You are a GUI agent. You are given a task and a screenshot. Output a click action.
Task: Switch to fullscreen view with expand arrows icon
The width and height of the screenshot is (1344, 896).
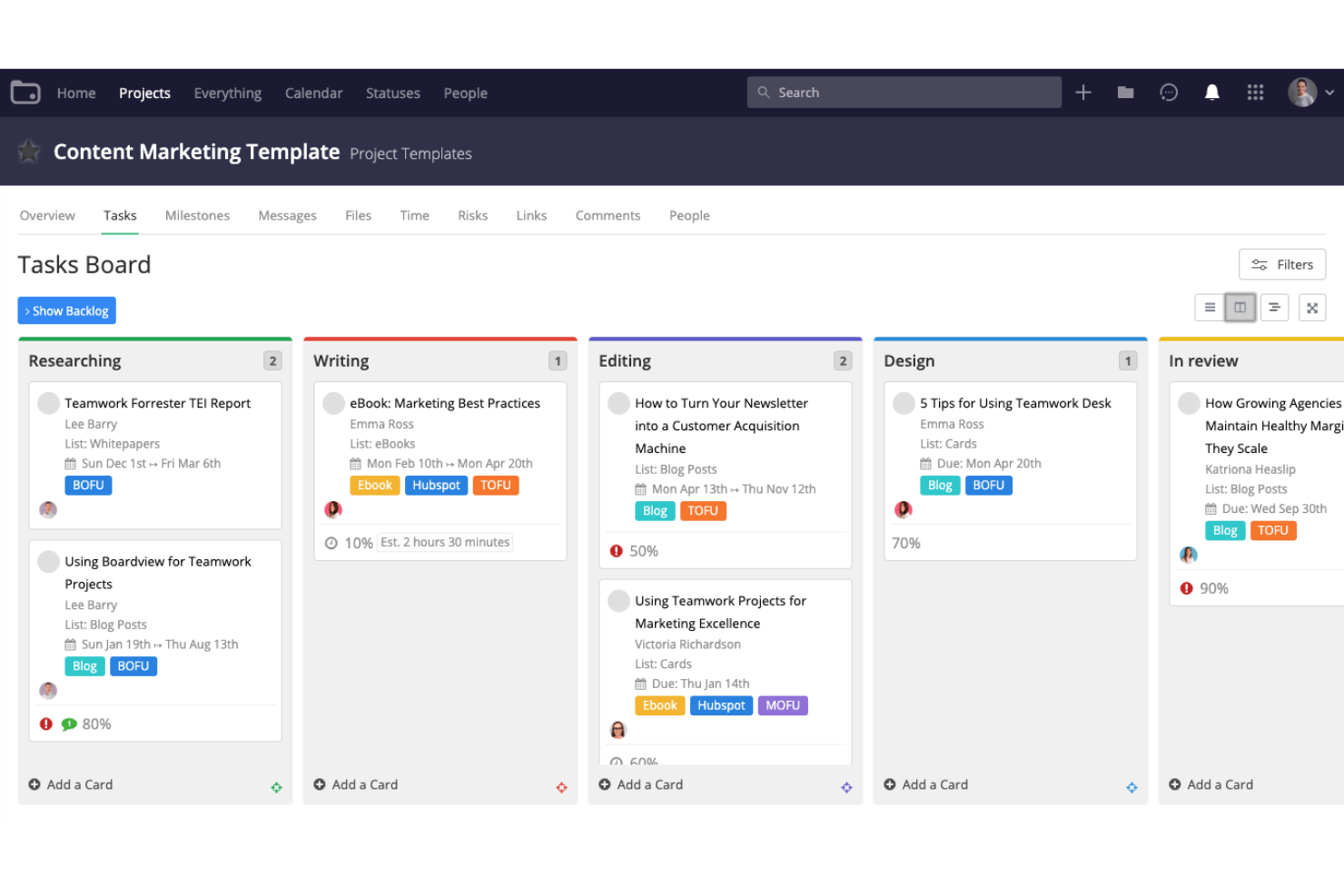(1312, 307)
